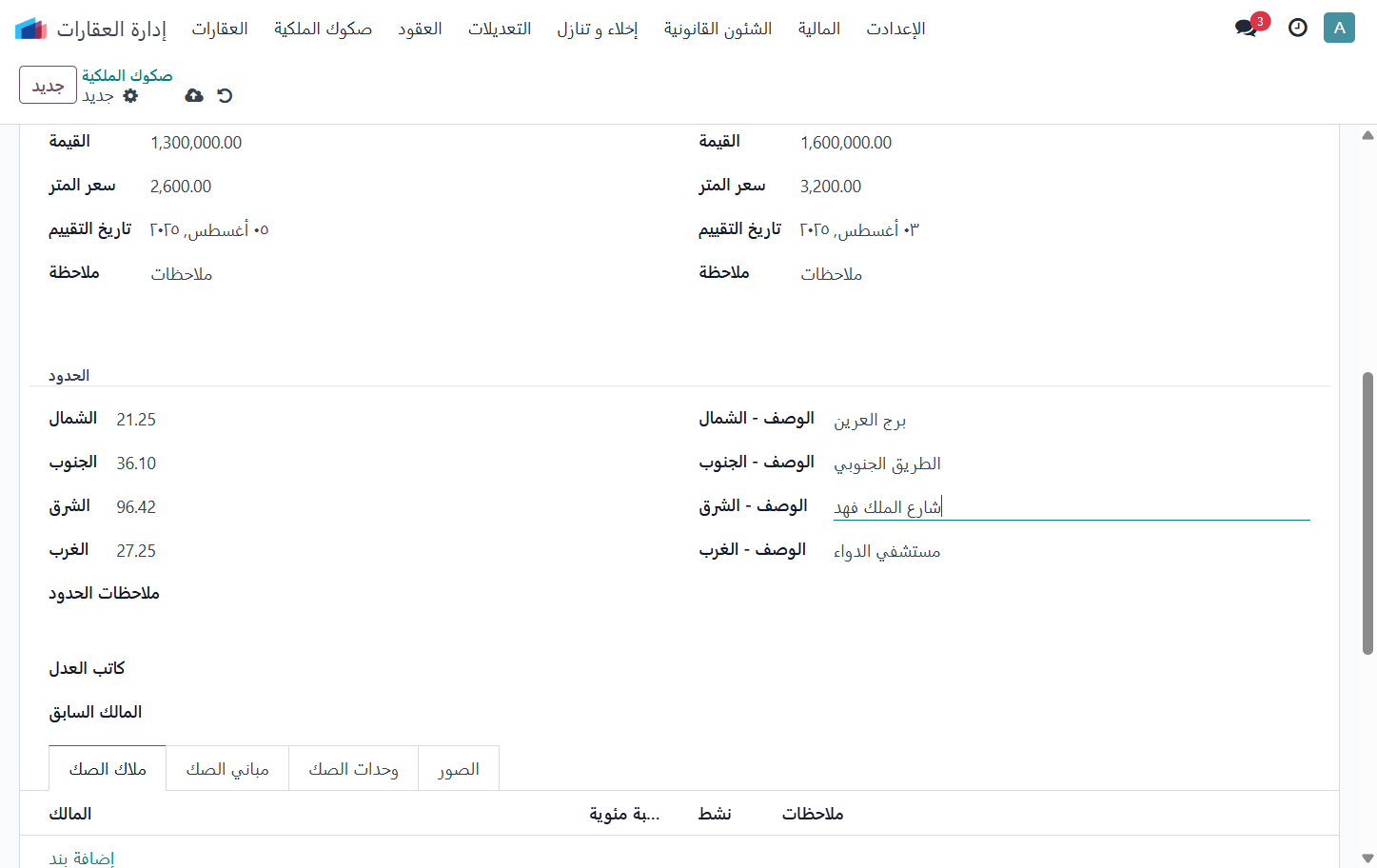Click the الشمال value 21.25
Image resolution: width=1377 pixels, height=868 pixels.
tap(136, 420)
